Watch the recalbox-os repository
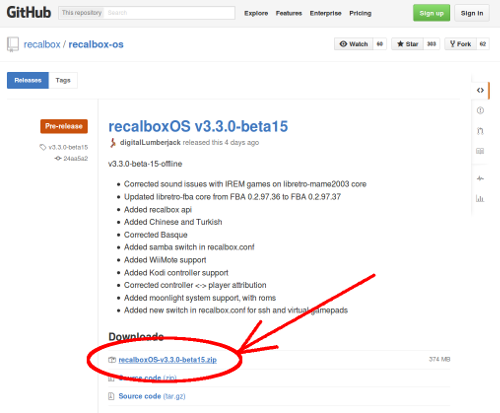 (354, 44)
